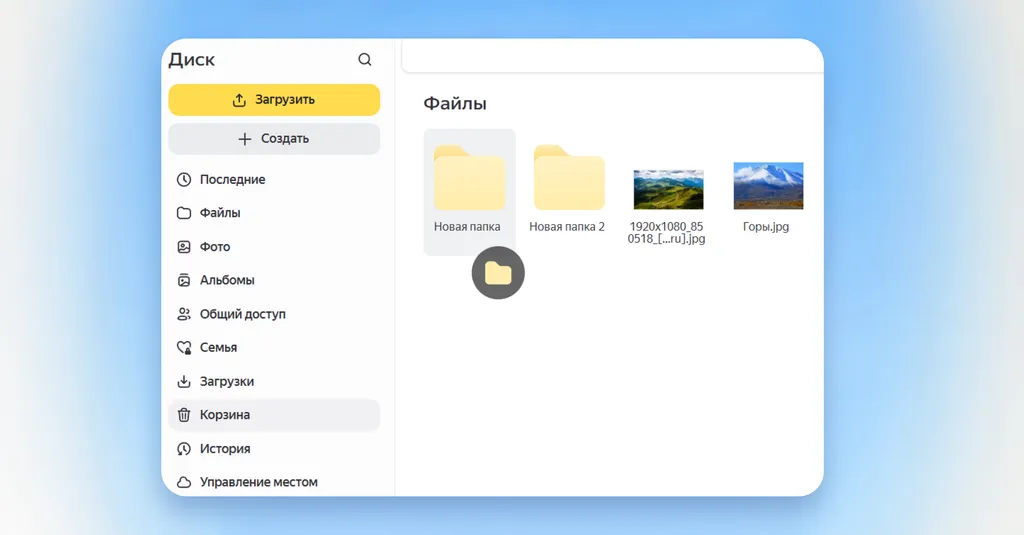
Task: Click the search magnifier icon
Action: [x=364, y=59]
